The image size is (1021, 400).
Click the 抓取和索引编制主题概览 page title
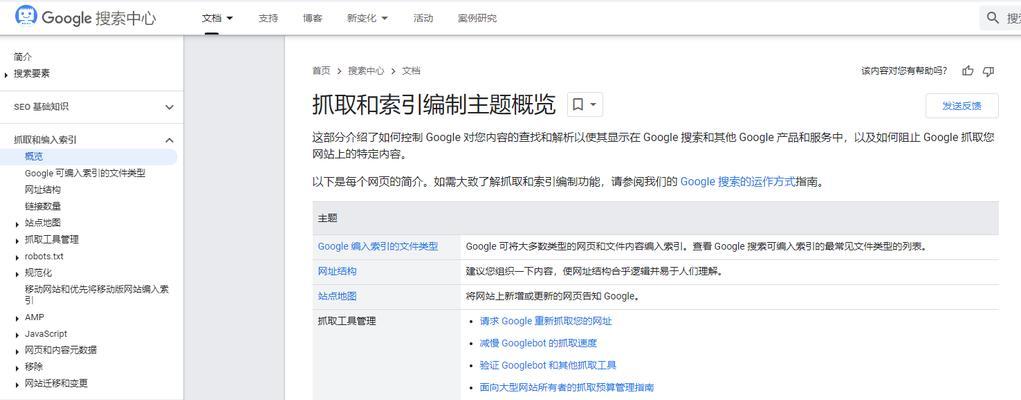[x=434, y=105]
